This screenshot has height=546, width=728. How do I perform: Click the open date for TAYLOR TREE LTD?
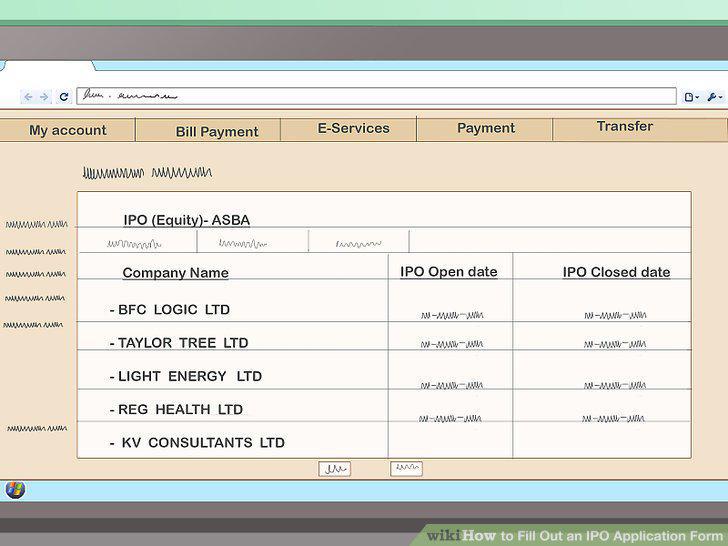pos(452,344)
